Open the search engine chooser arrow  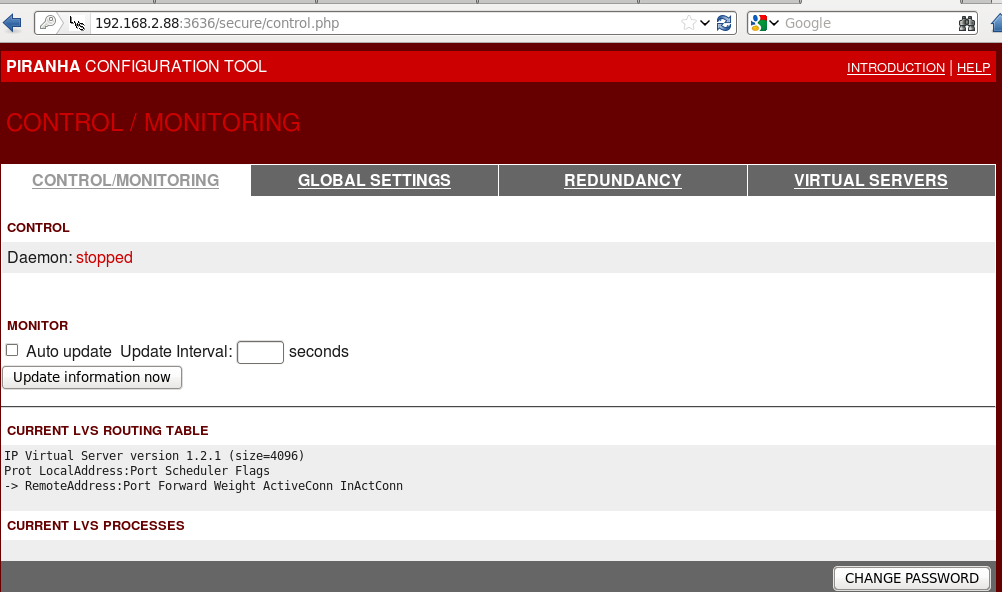pos(774,23)
